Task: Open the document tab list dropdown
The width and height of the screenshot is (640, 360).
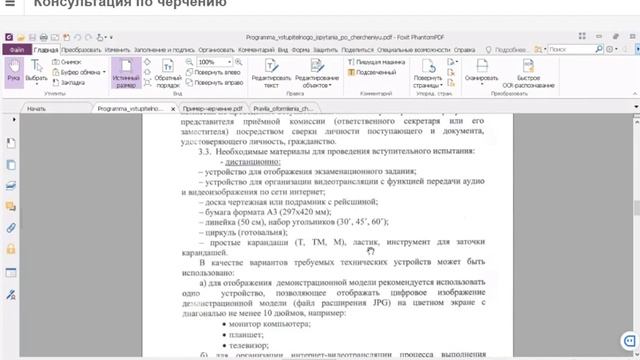Action: click(636, 107)
